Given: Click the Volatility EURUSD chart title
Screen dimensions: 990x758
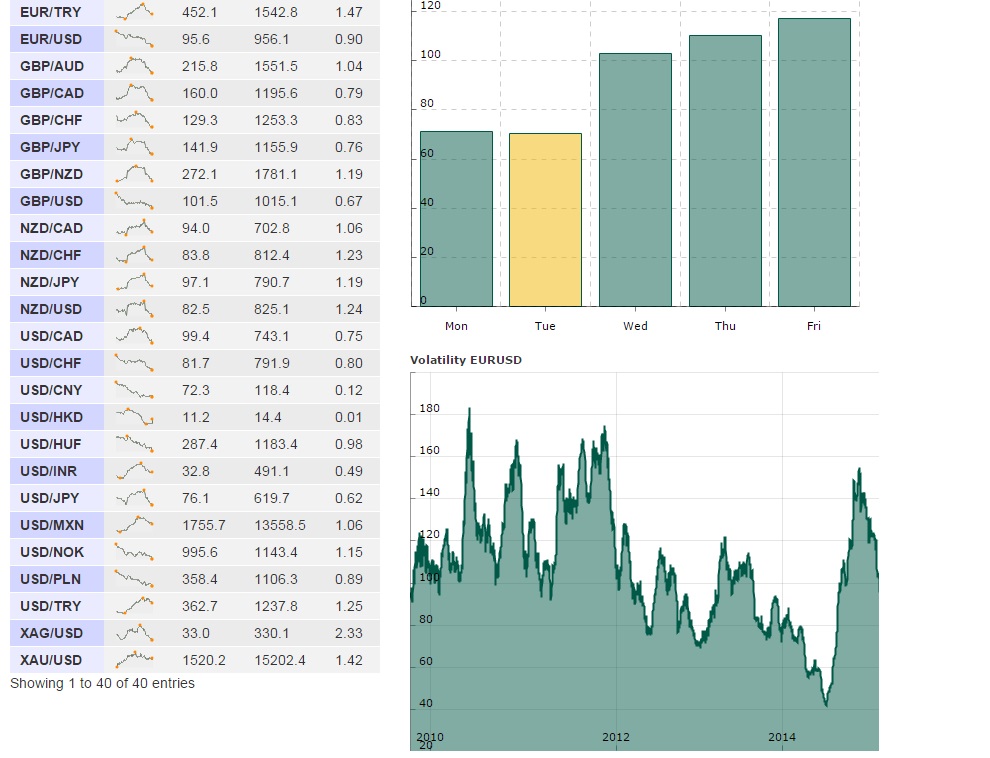Looking at the screenshot, I should (466, 360).
